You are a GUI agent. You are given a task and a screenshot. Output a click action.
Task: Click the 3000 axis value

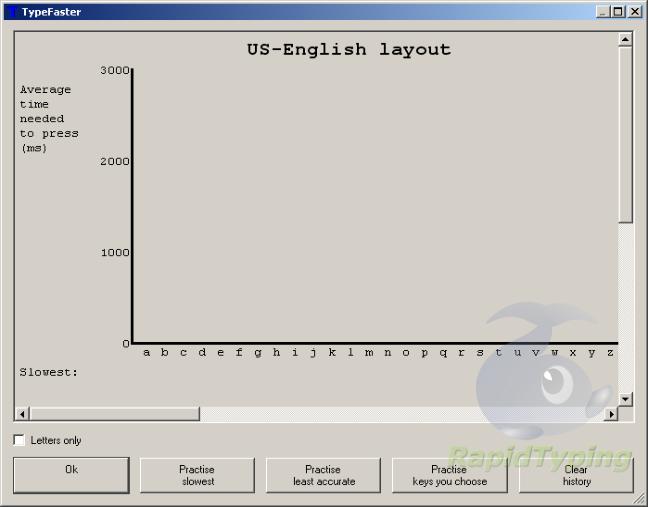[115, 70]
